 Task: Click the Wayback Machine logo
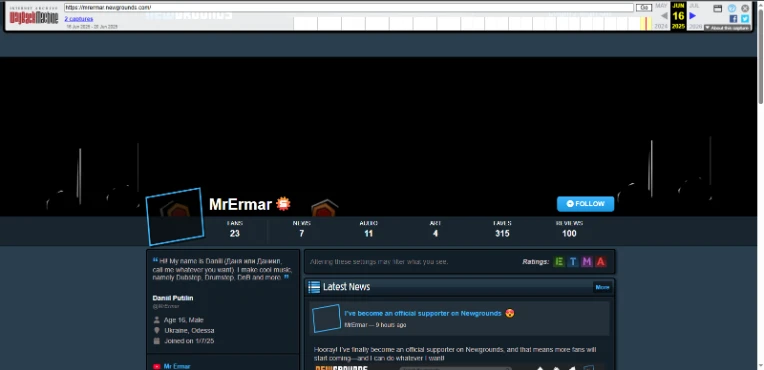click(34, 16)
